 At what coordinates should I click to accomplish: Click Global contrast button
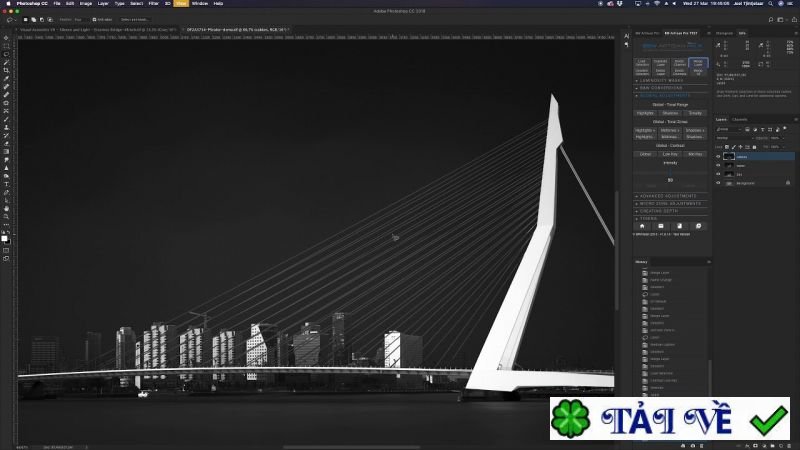point(645,154)
